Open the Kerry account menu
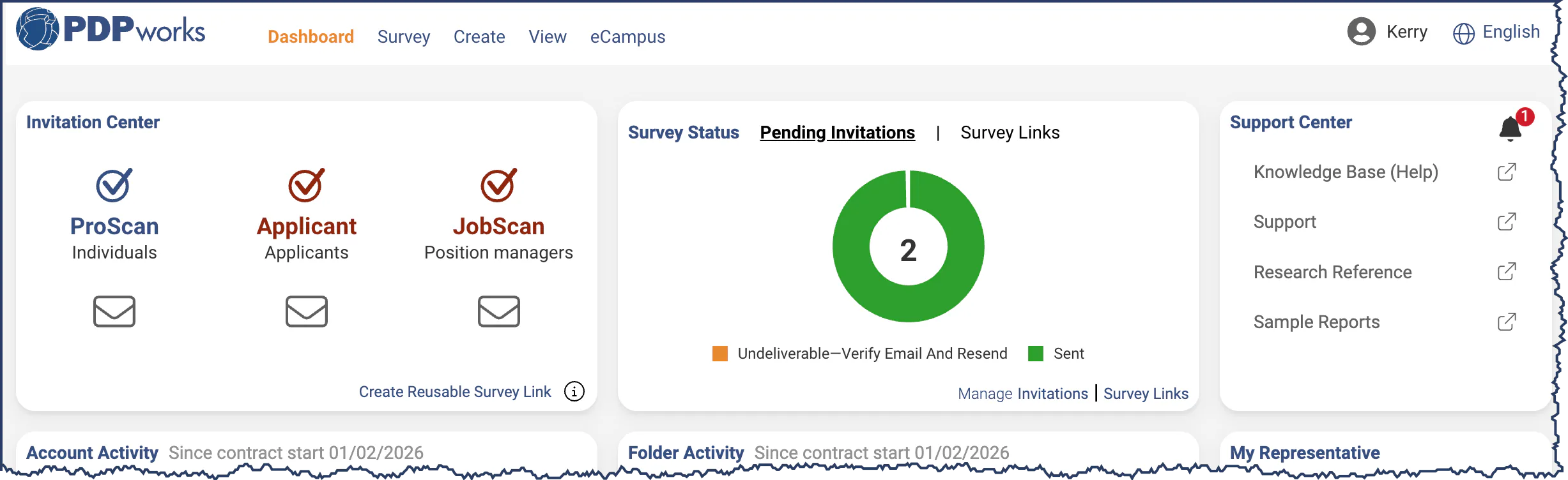 [1407, 32]
